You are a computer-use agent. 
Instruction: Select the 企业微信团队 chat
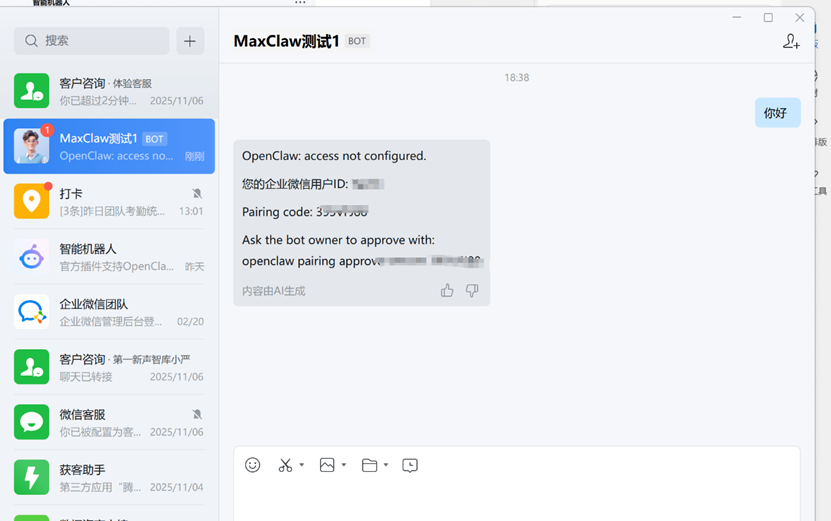click(x=109, y=312)
